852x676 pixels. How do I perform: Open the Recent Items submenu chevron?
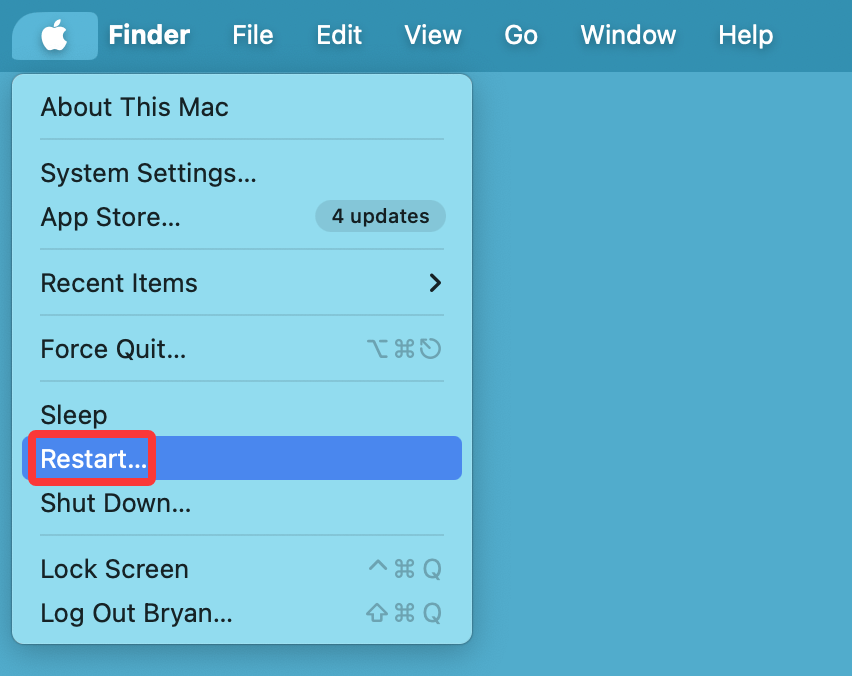click(434, 283)
